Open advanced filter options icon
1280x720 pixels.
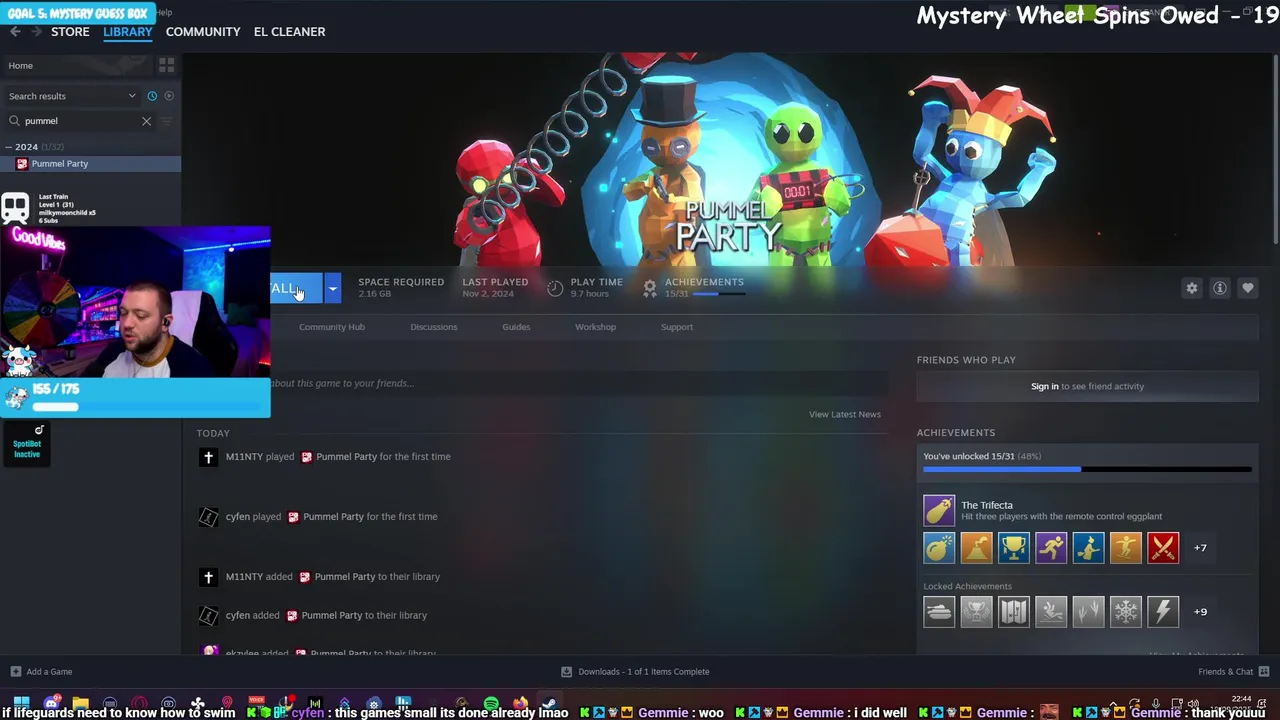point(167,121)
